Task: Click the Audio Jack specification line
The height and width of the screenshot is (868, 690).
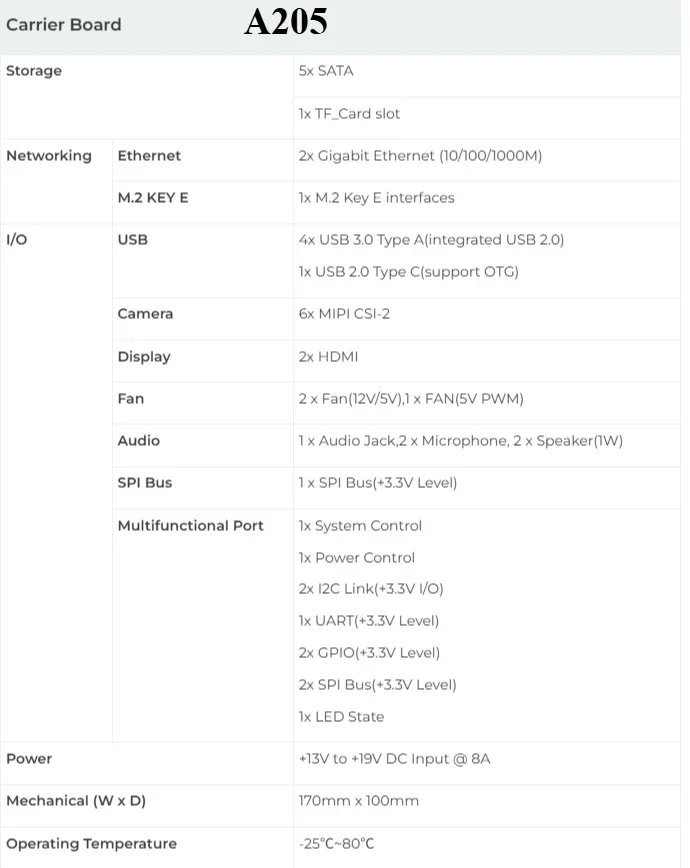Action: click(x=460, y=441)
